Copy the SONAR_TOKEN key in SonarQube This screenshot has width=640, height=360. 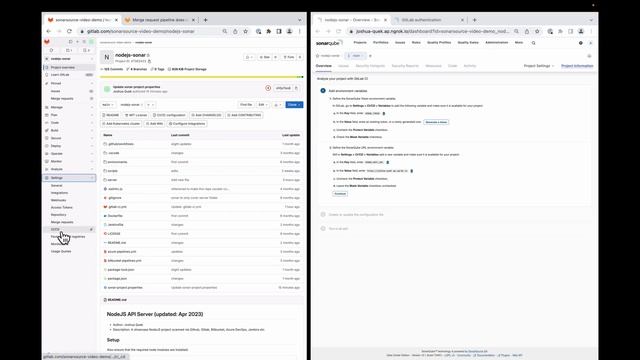point(384,113)
